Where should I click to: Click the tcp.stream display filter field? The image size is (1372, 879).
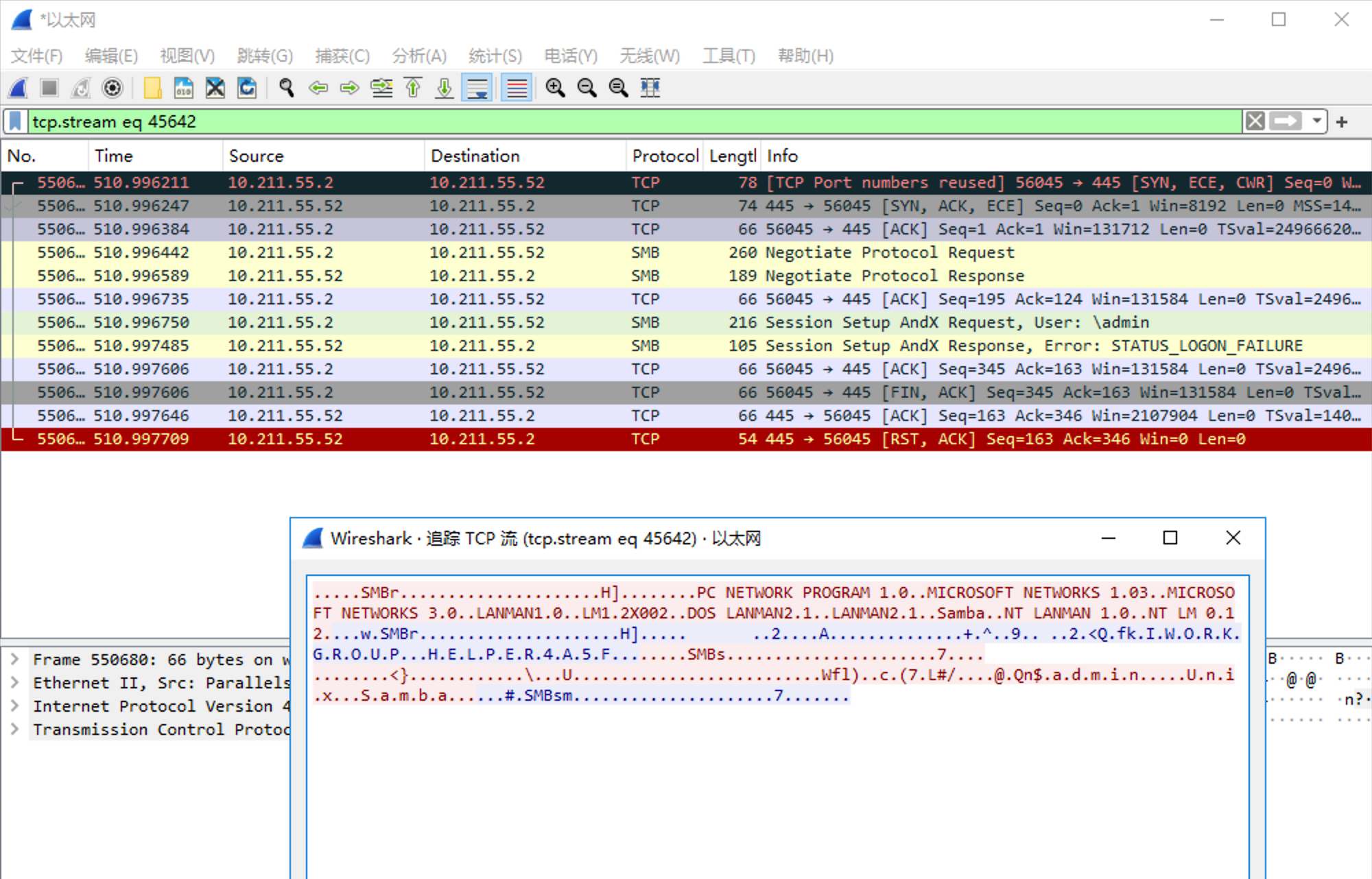(x=635, y=121)
